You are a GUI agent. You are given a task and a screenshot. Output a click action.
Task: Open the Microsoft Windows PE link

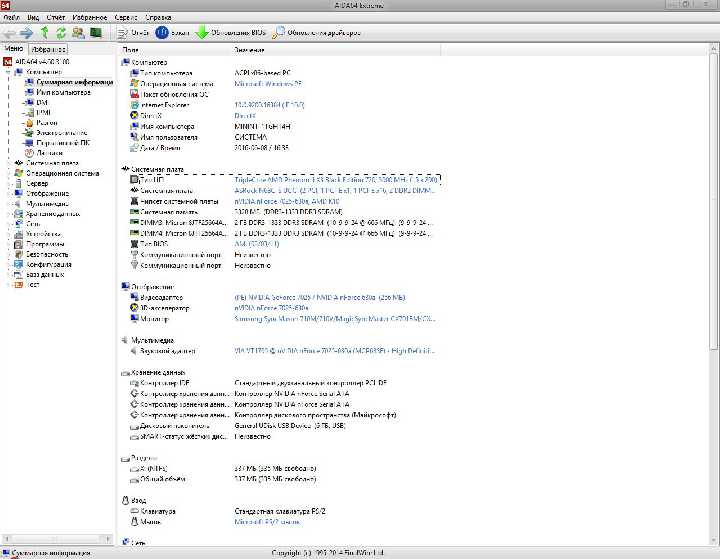point(268,84)
